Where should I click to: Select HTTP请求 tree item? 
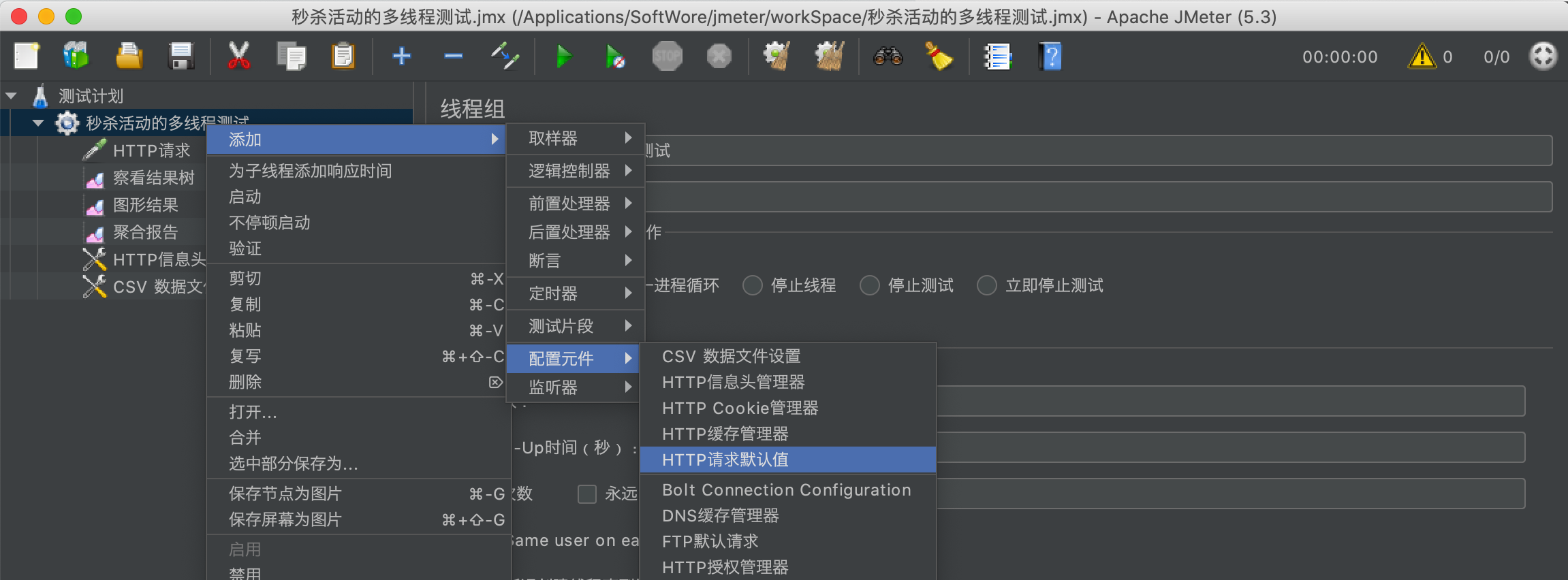point(151,150)
